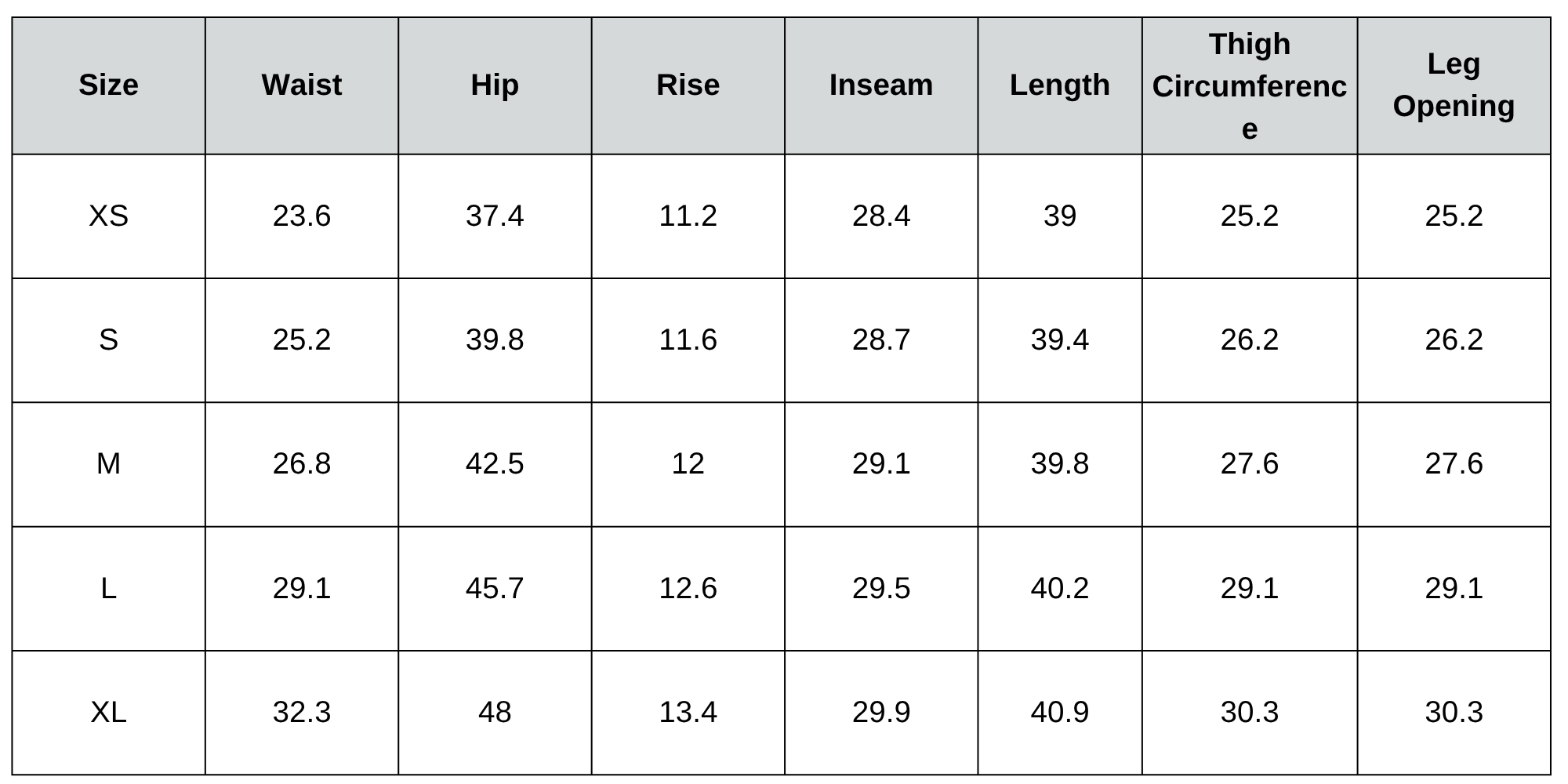The width and height of the screenshot is (1568, 784).
Task: Select the Rise column header
Action: (688, 85)
